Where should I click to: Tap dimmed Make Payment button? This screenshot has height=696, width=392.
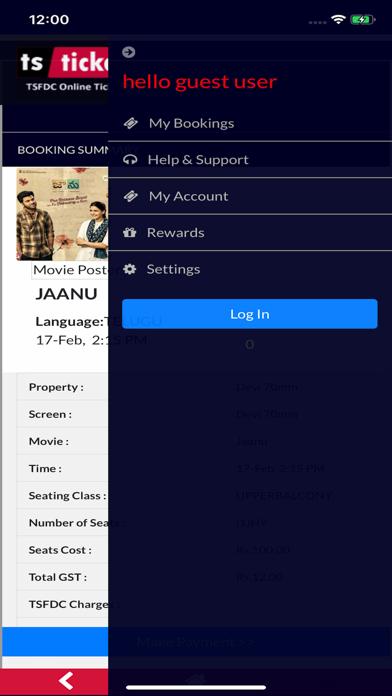click(x=196, y=641)
